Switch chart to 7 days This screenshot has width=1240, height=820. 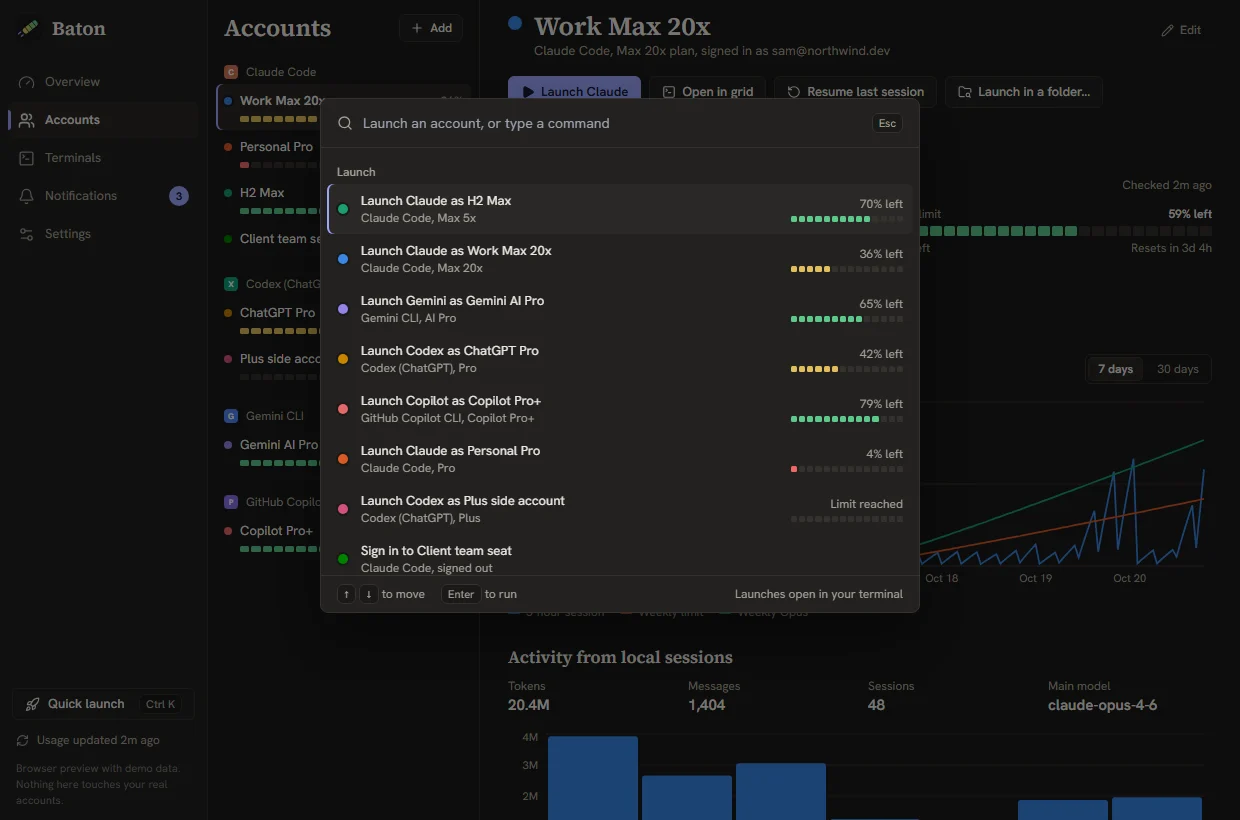pyautogui.click(x=1115, y=369)
